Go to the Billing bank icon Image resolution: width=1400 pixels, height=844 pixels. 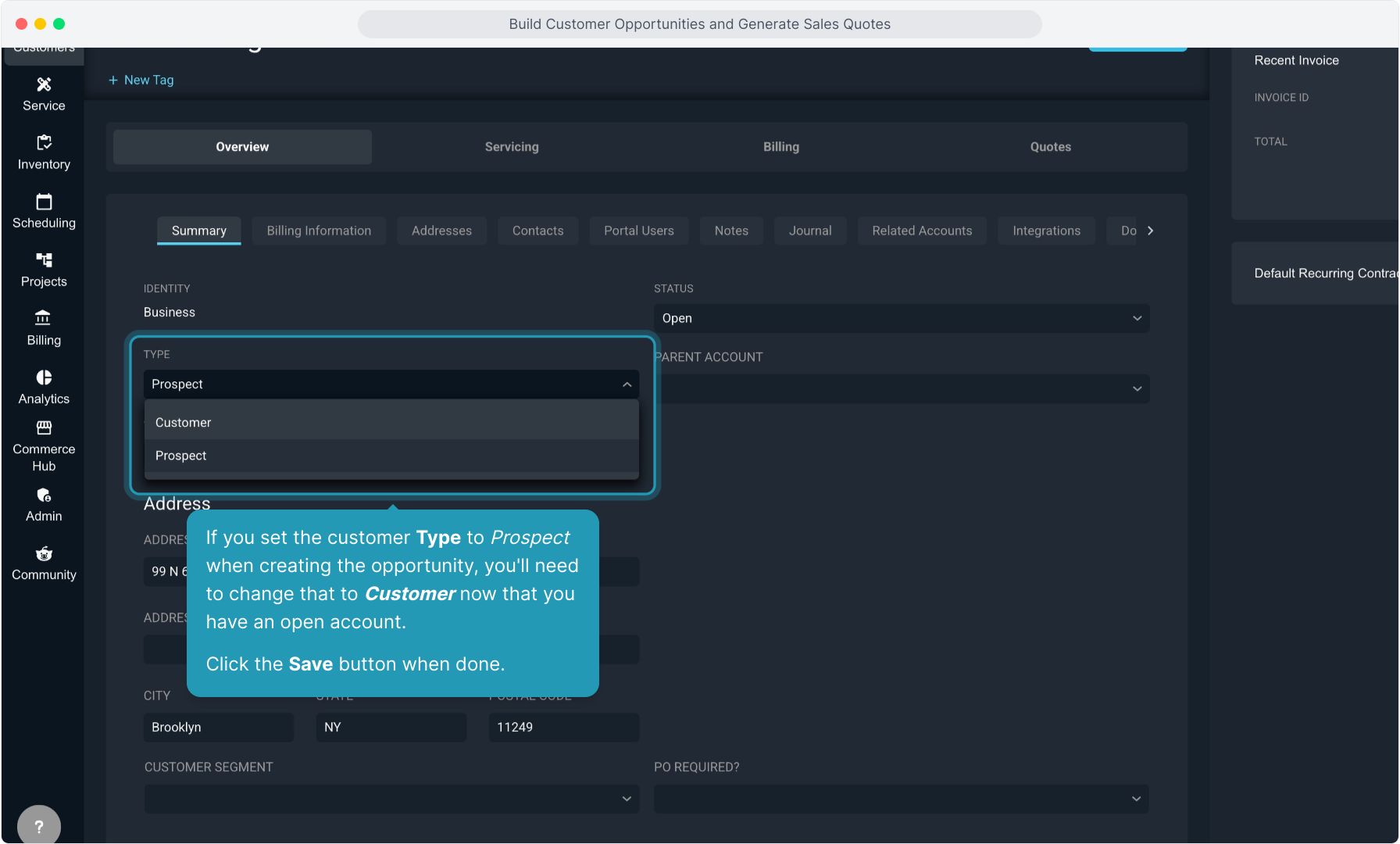click(44, 318)
